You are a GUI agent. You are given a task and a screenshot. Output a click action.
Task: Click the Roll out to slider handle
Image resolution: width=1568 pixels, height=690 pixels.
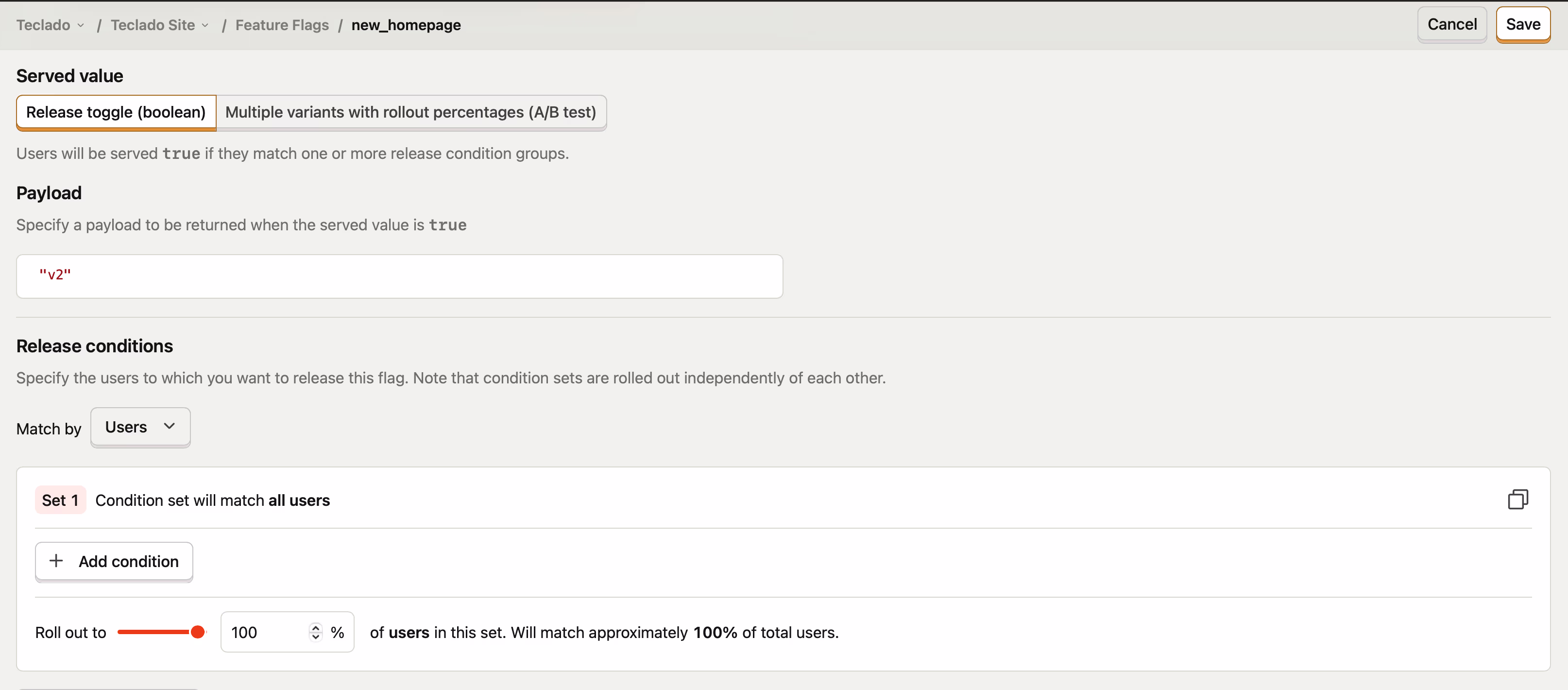pos(197,632)
